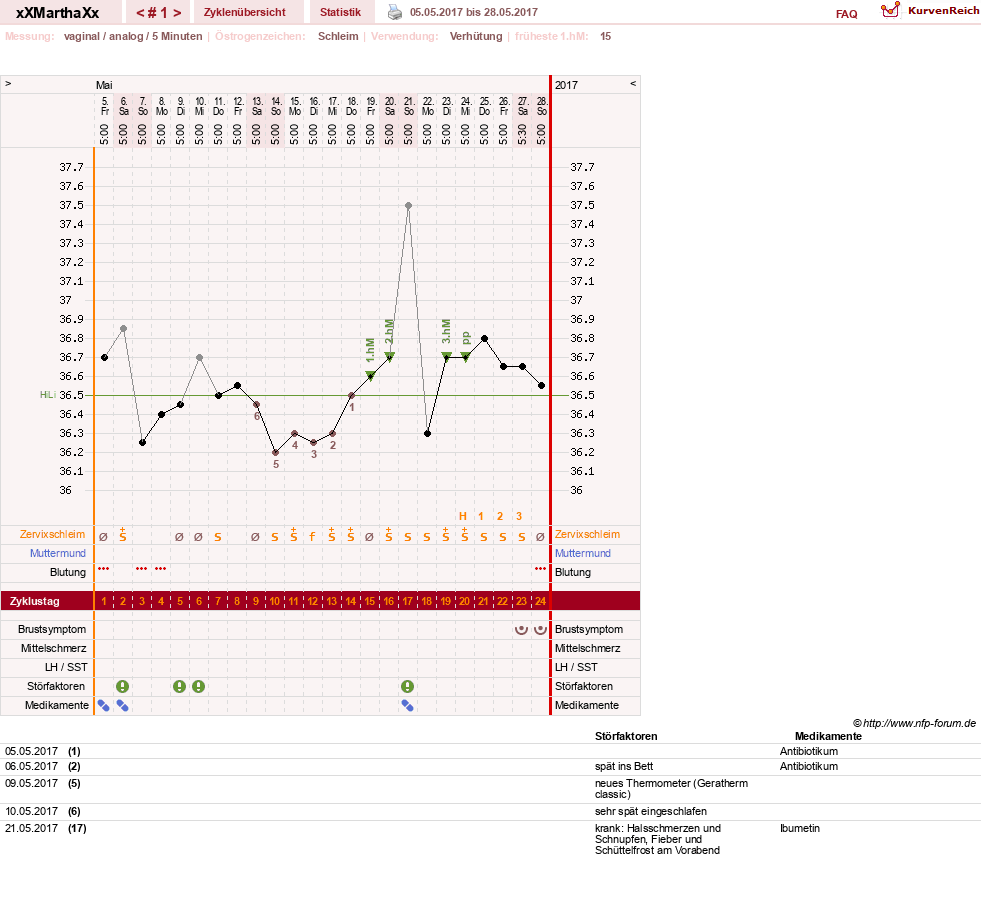The width and height of the screenshot is (981, 897).
Task: Collapse chart with right '<' arrow
Action: point(633,83)
